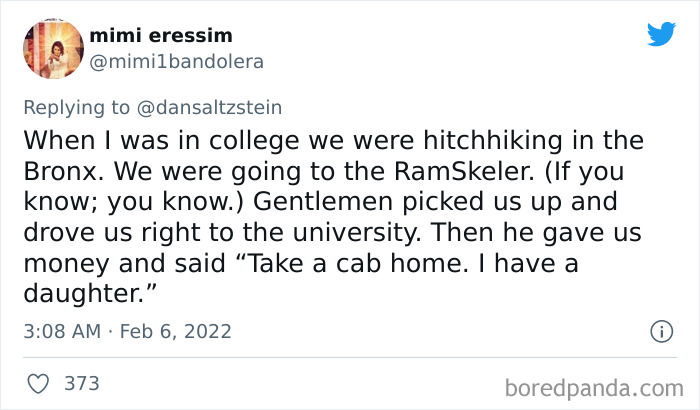This screenshot has width=700, height=410.
Task: Click the Twitter bird logo
Action: (660, 35)
